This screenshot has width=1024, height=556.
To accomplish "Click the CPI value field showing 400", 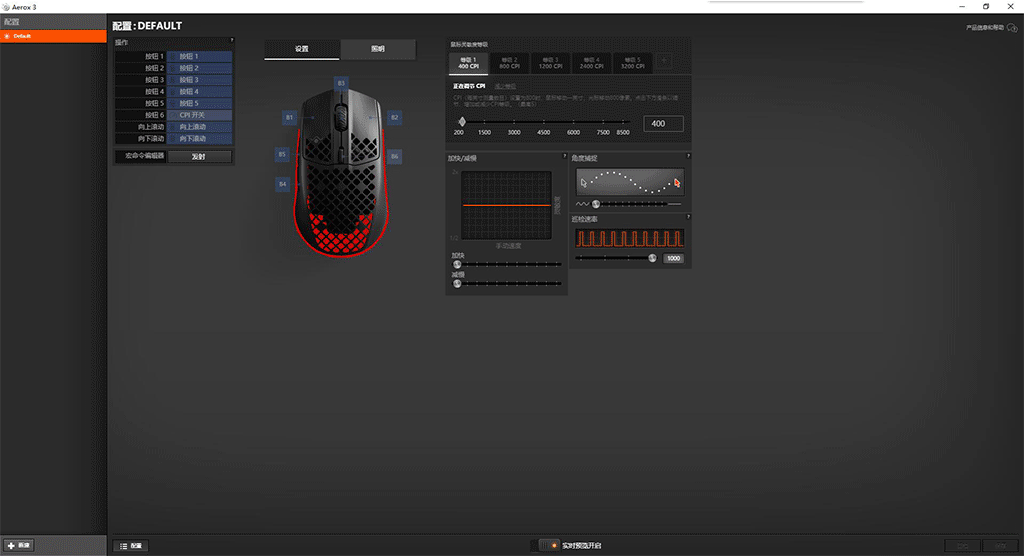I will coord(664,123).
